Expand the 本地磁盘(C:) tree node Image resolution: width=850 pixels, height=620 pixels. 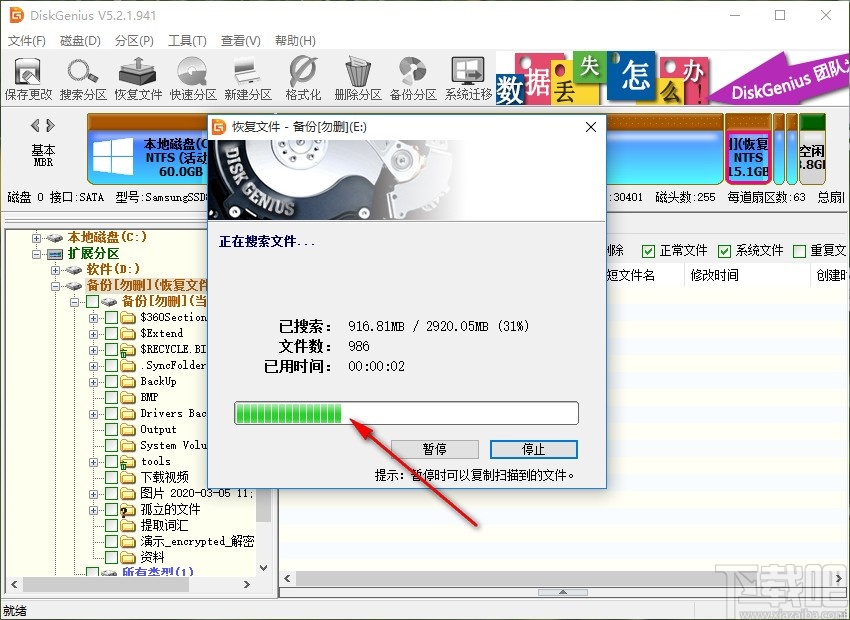36,238
